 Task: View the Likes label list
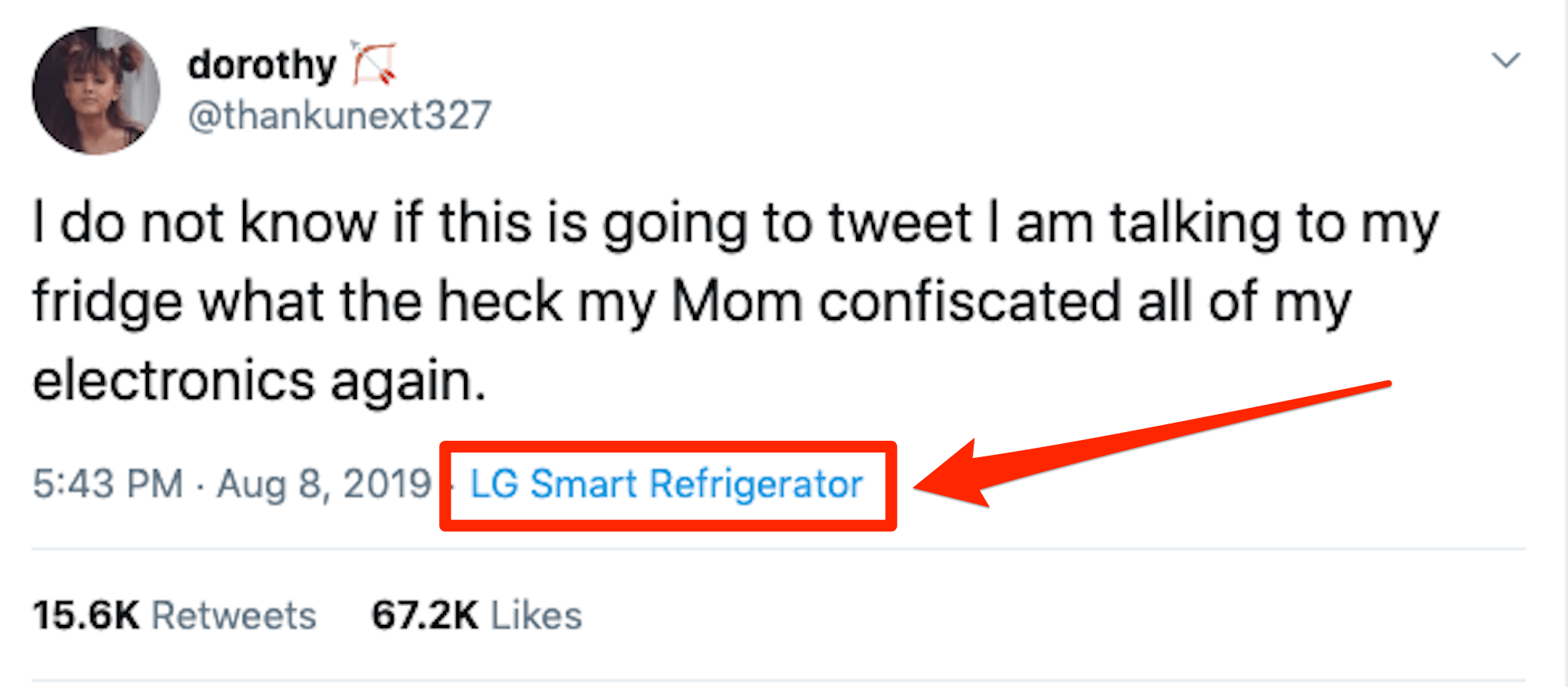[537, 616]
